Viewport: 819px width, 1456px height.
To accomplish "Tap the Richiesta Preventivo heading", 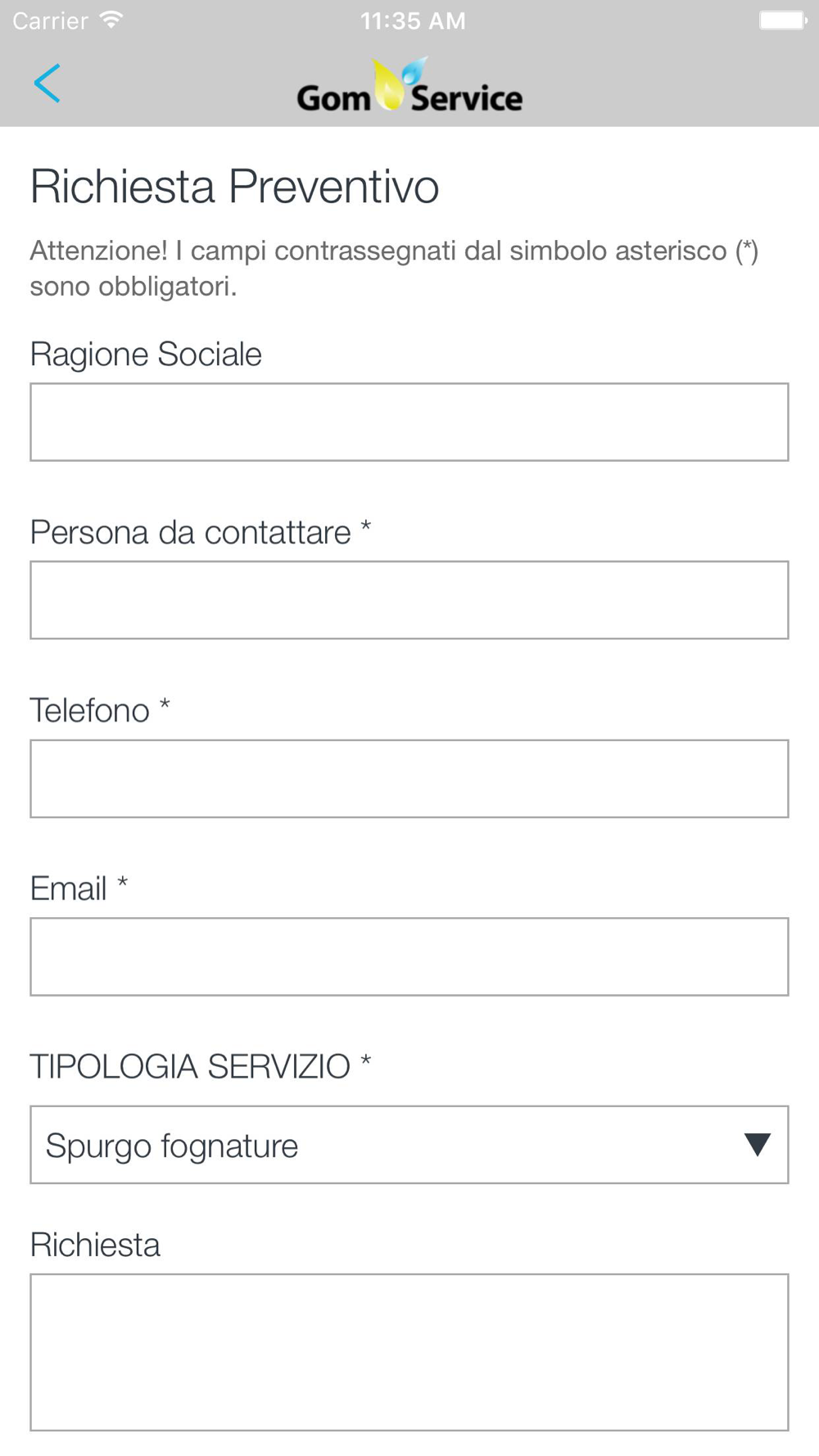I will point(235,186).
